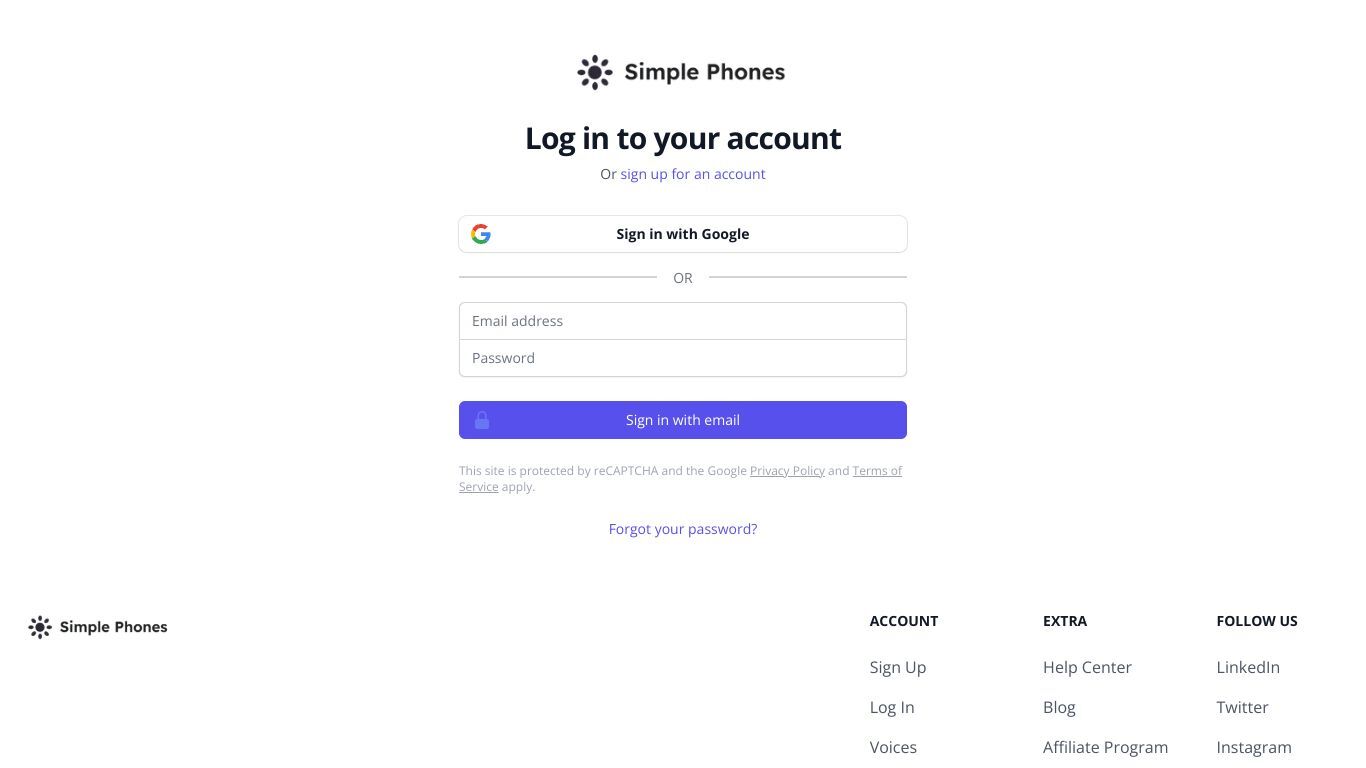Open Voices footer link

893,747
